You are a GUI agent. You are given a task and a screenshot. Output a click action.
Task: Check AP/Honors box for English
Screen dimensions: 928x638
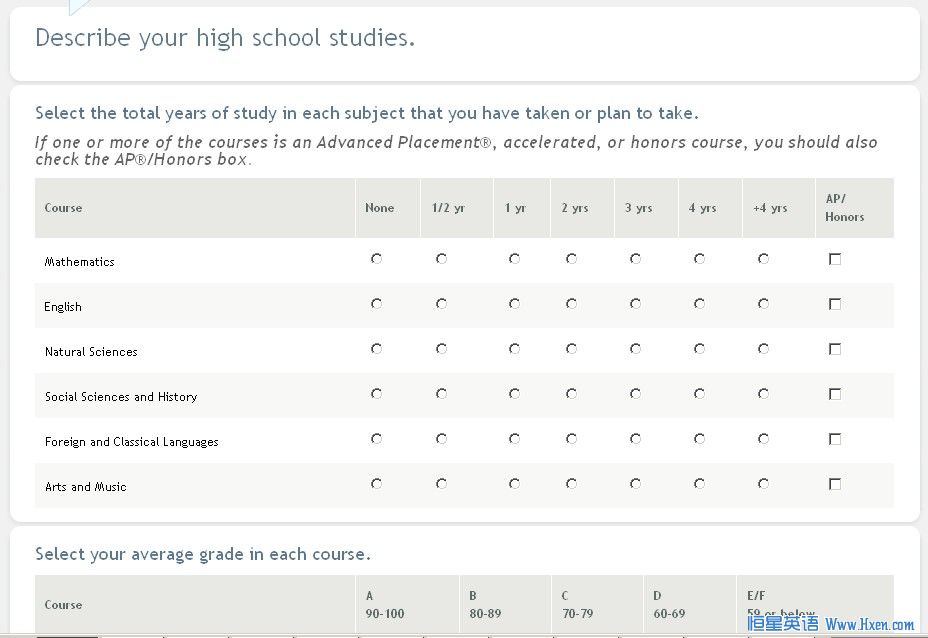point(835,304)
